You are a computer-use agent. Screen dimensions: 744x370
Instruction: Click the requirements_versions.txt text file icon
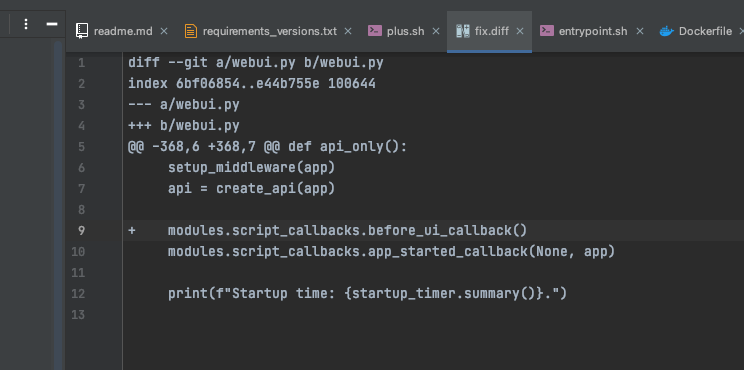(191, 31)
